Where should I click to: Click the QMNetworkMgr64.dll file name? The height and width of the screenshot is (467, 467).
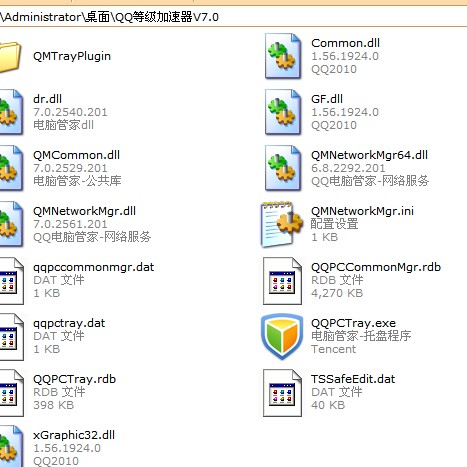(x=369, y=155)
